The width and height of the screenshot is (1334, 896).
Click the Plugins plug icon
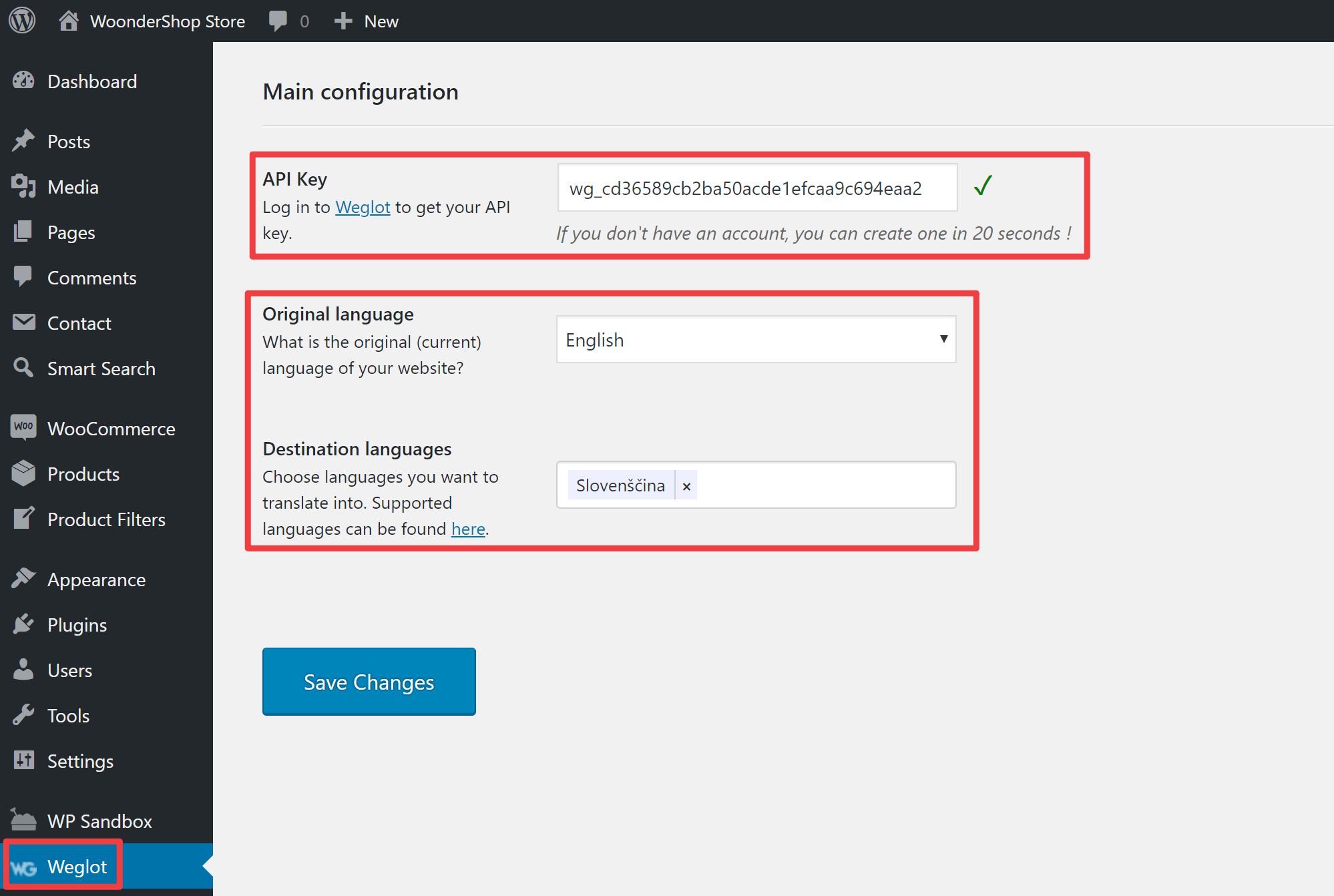point(23,624)
